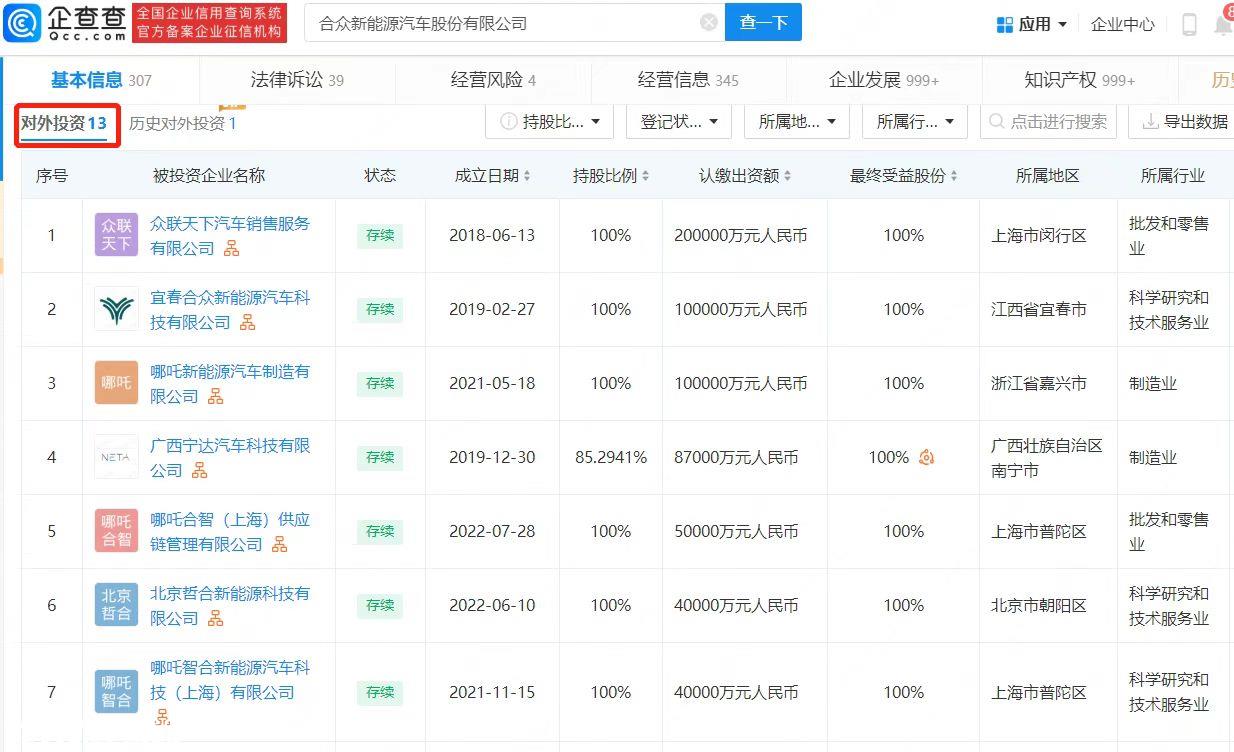1234x752 pixels.
Task: Click date 2019-02-27
Action: tap(492, 309)
